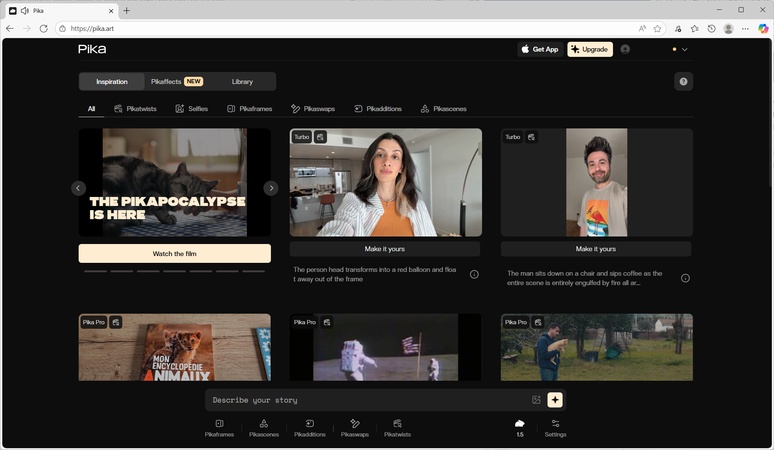The height and width of the screenshot is (450, 774).
Task: Open the man in flamingo shirt thumbnail
Action: point(597,183)
